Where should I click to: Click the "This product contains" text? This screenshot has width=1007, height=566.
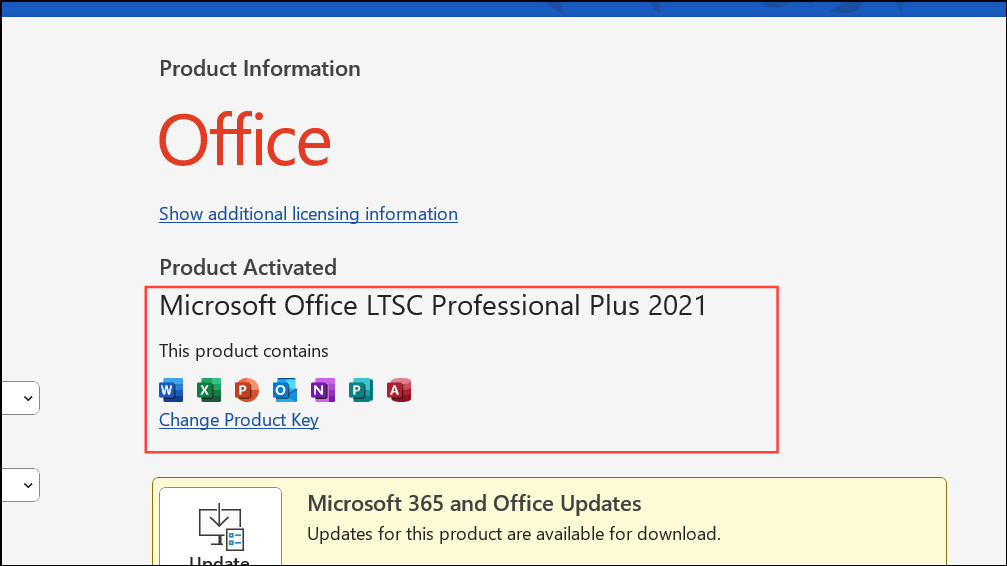[x=244, y=351]
